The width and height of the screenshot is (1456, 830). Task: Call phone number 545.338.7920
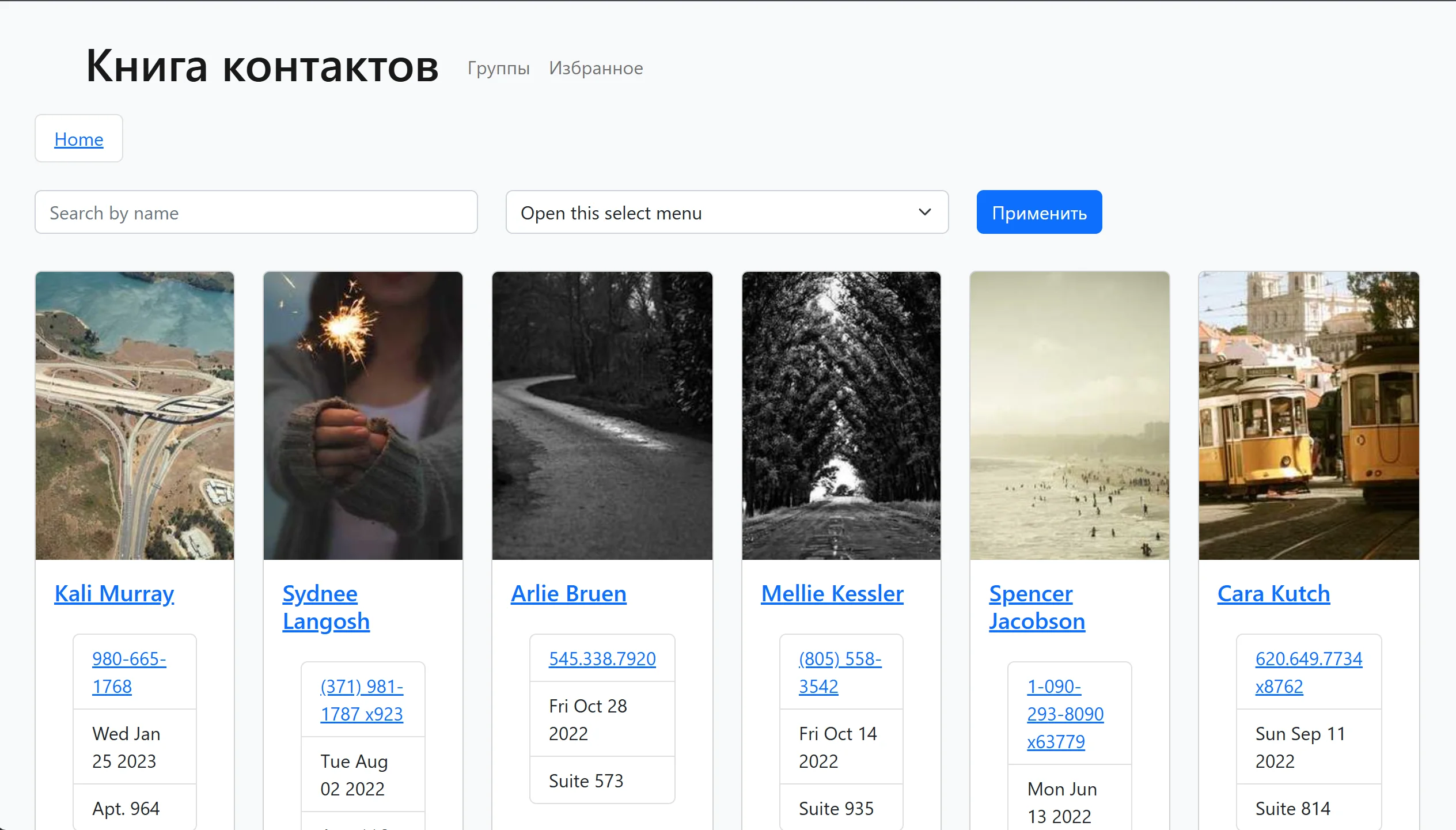point(602,658)
